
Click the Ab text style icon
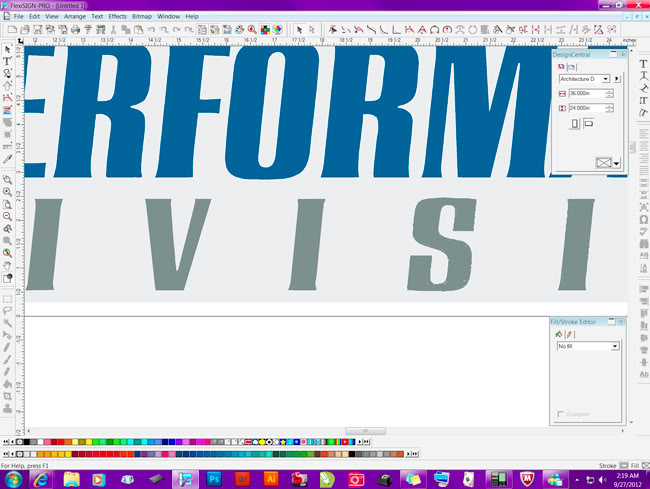(644, 374)
